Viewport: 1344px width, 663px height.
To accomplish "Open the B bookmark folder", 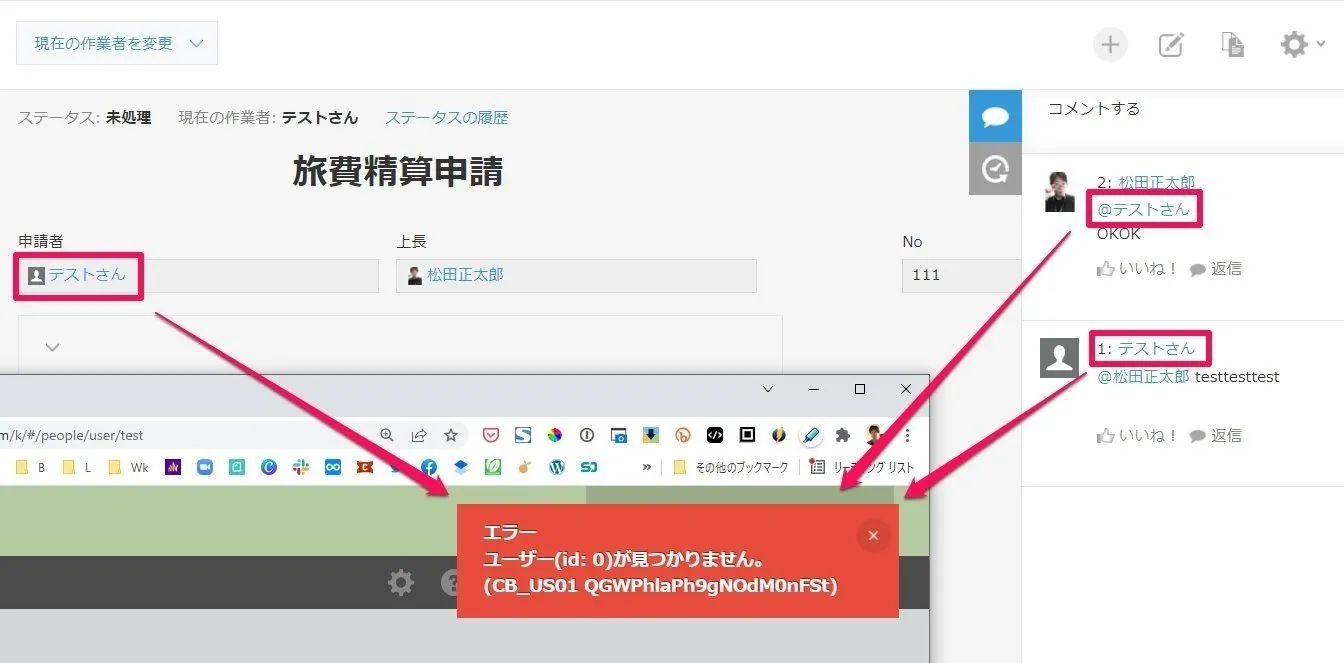I will pyautogui.click(x=30, y=467).
